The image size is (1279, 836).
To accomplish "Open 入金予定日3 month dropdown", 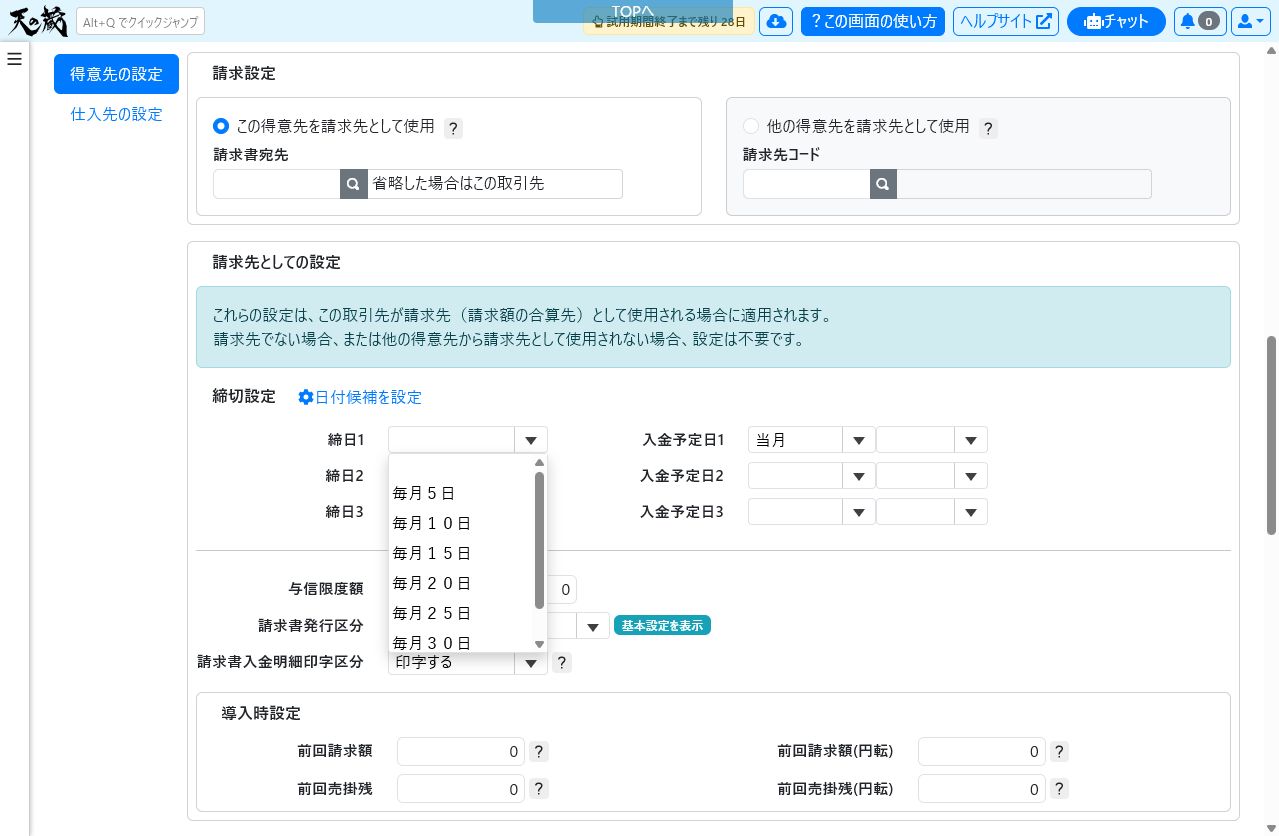I will (859, 512).
